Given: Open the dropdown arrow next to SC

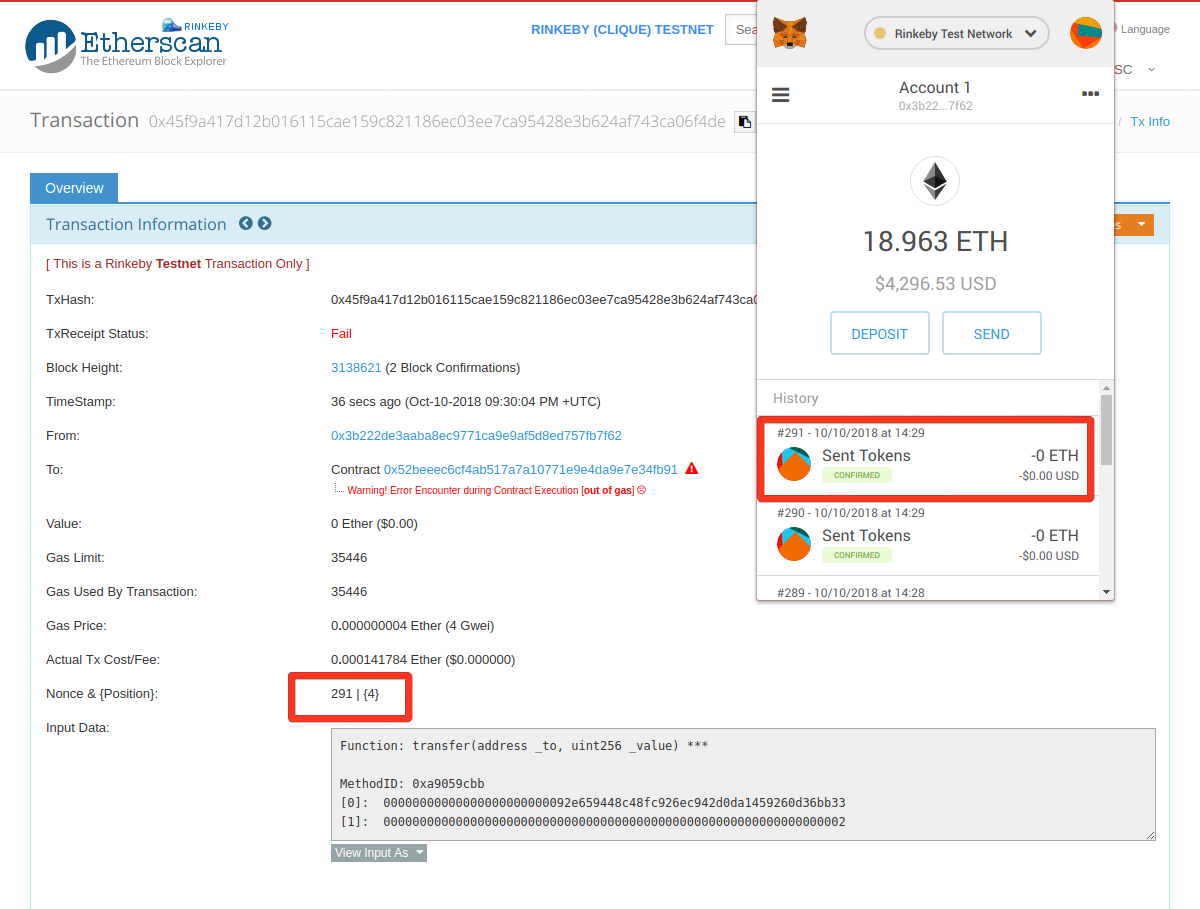Looking at the screenshot, I should (x=1151, y=70).
